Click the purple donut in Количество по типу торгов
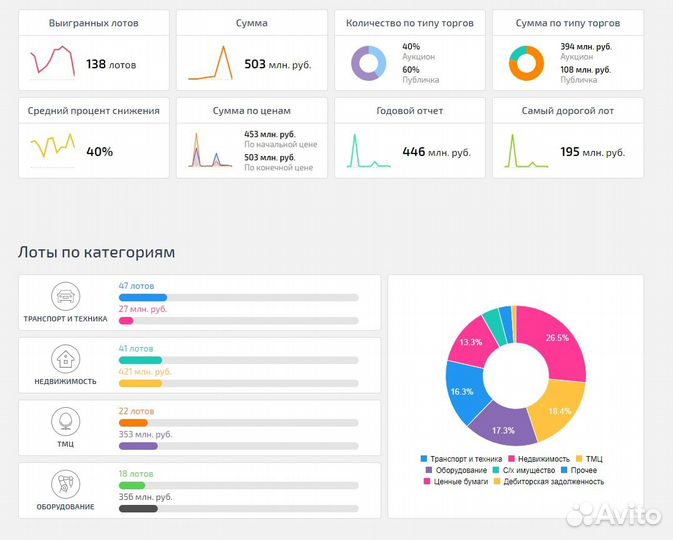The height and width of the screenshot is (540, 673). (368, 64)
